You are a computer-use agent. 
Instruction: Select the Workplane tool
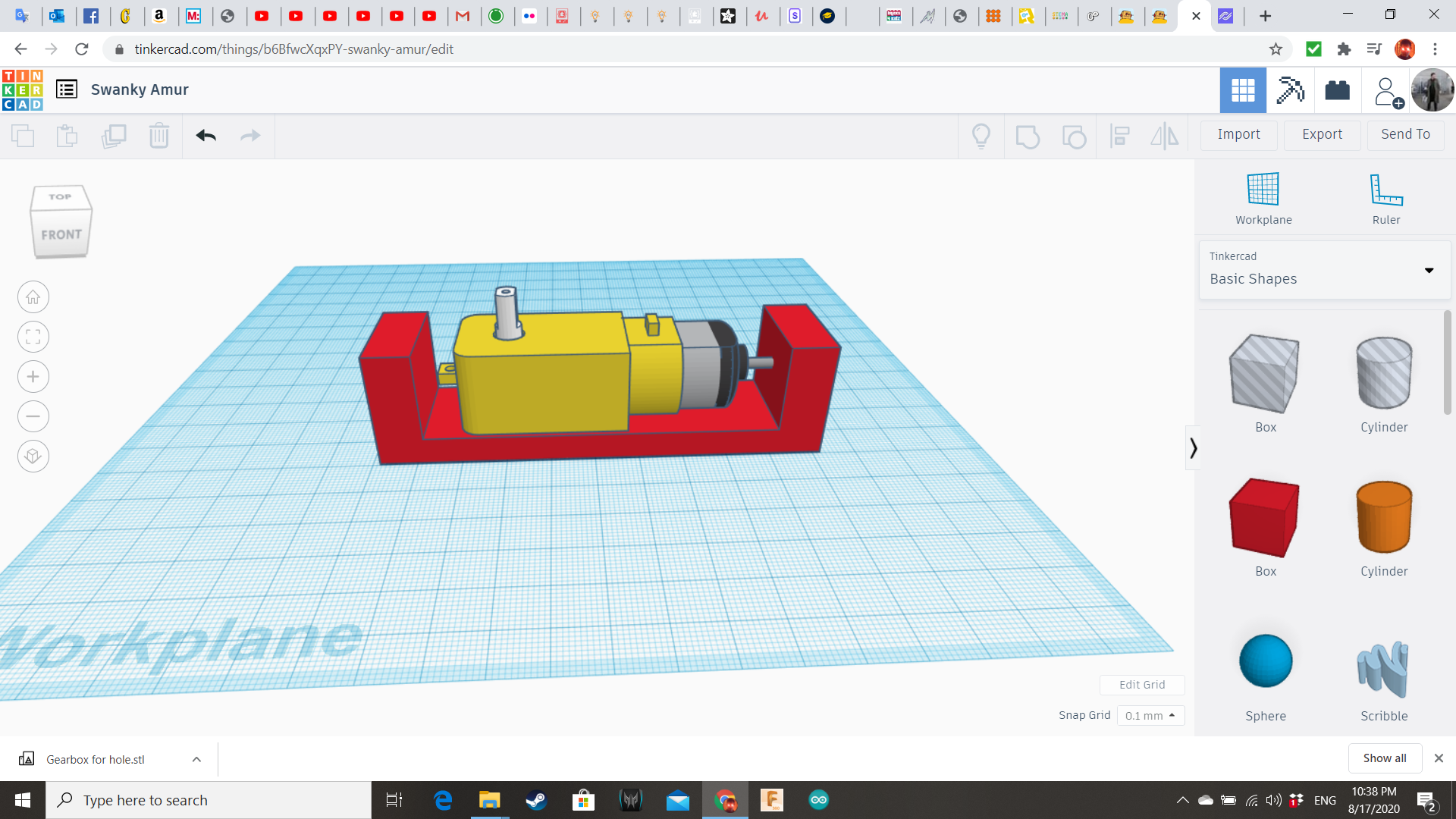click(x=1263, y=199)
